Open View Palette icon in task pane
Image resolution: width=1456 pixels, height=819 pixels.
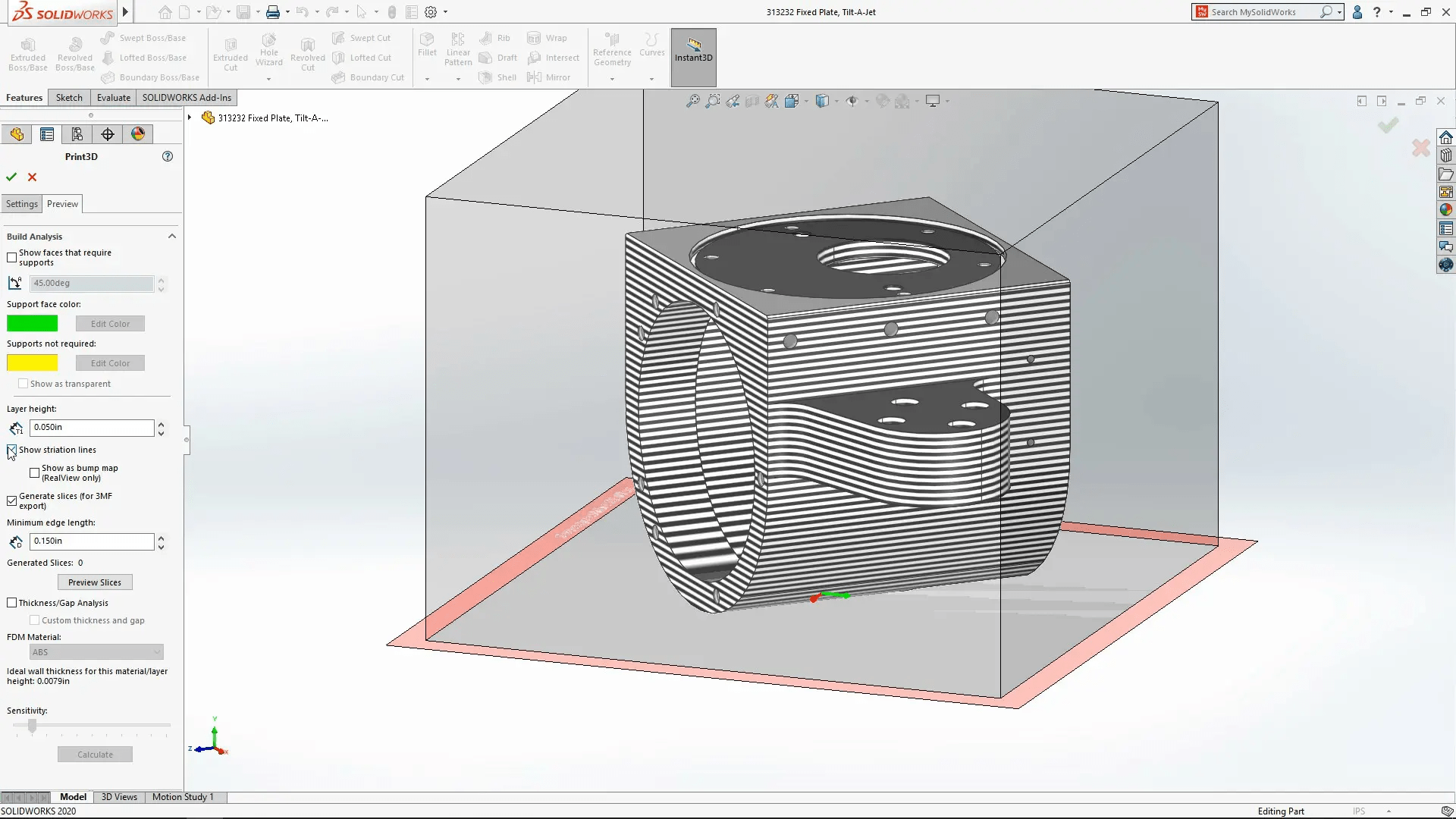coord(1446,192)
